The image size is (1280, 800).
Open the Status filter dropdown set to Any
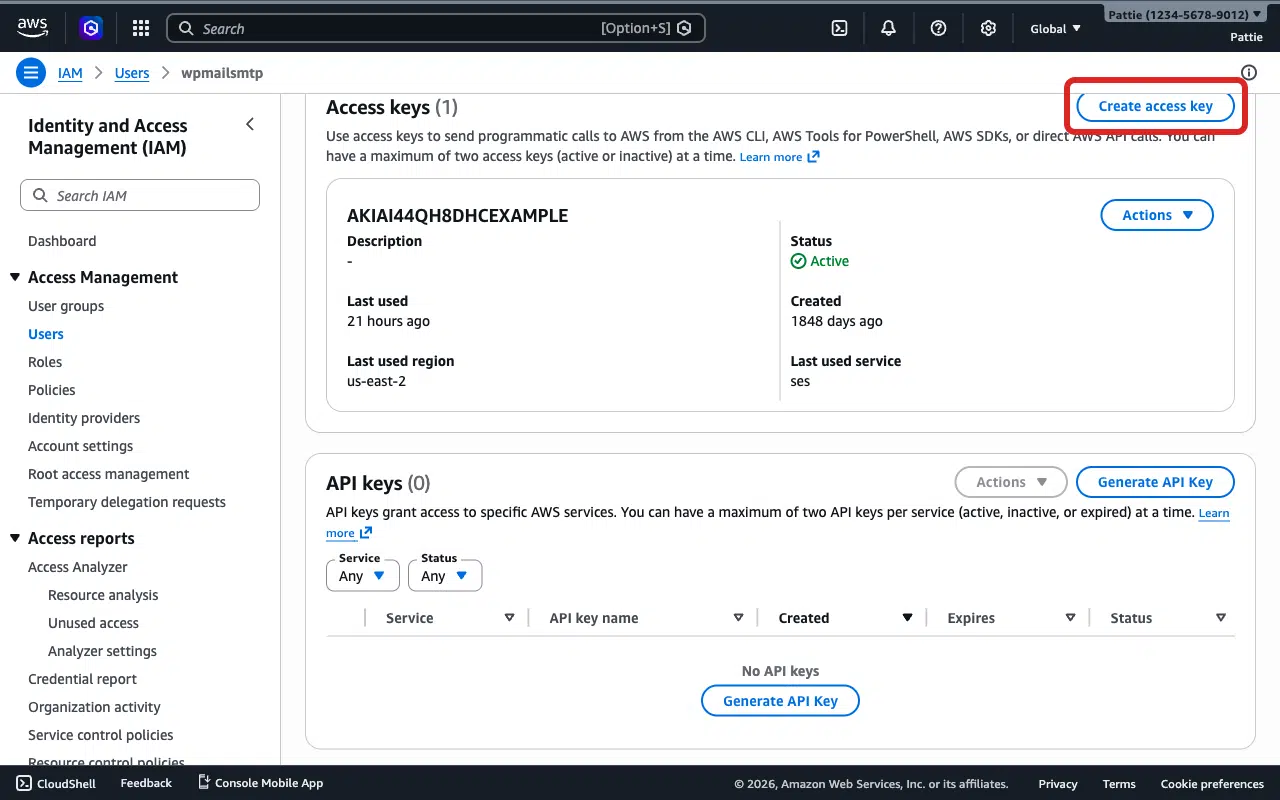click(x=445, y=575)
